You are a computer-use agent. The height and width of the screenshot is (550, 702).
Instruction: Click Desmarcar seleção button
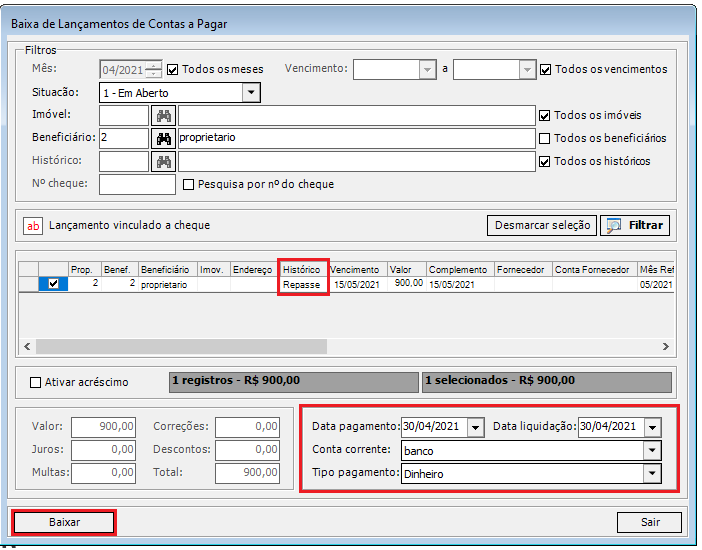coord(542,225)
